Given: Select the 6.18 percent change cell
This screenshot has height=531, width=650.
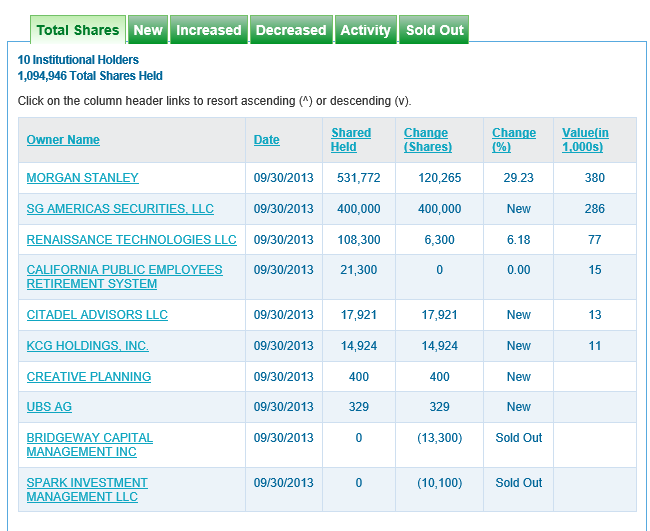Looking at the screenshot, I should coord(519,240).
